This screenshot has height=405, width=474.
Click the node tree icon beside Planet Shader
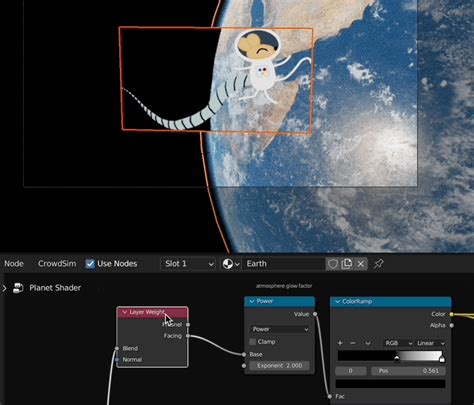[x=18, y=288]
